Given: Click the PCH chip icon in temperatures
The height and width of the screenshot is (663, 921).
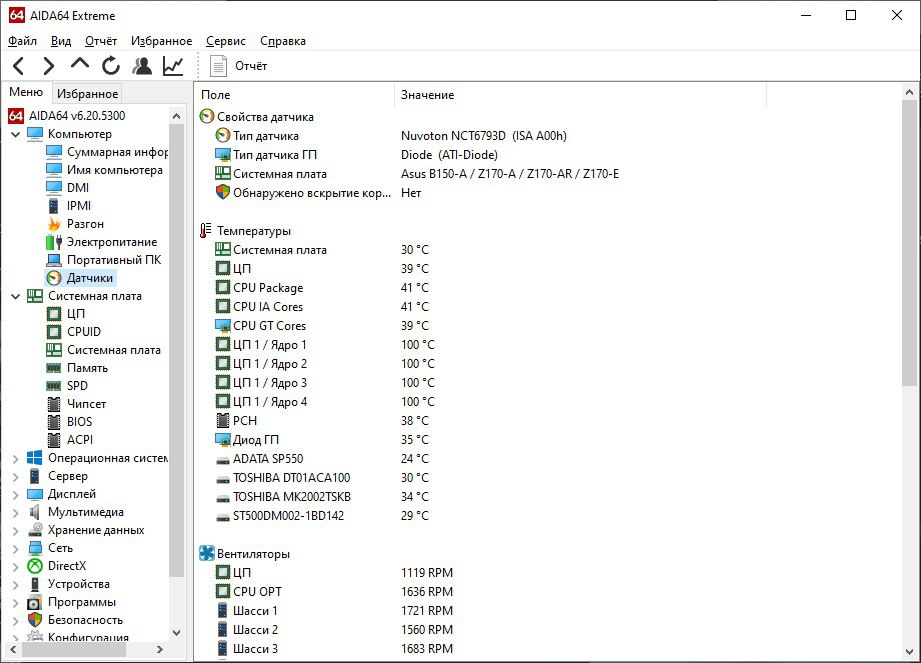Looking at the screenshot, I should (223, 420).
